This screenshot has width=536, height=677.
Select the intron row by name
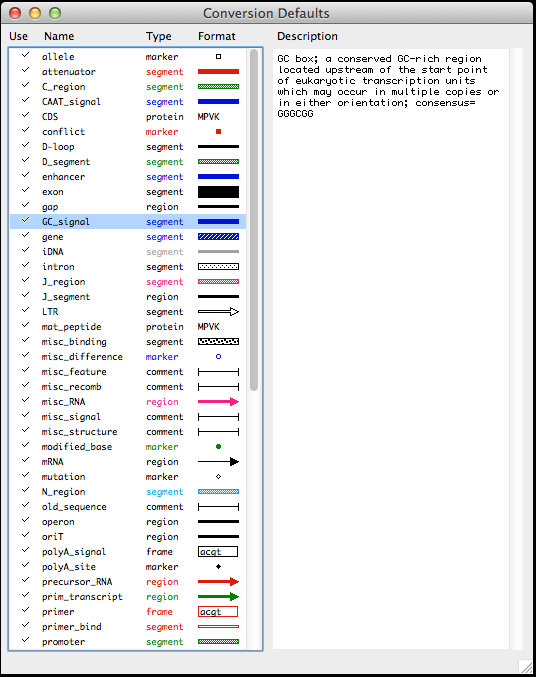pyautogui.click(x=58, y=267)
